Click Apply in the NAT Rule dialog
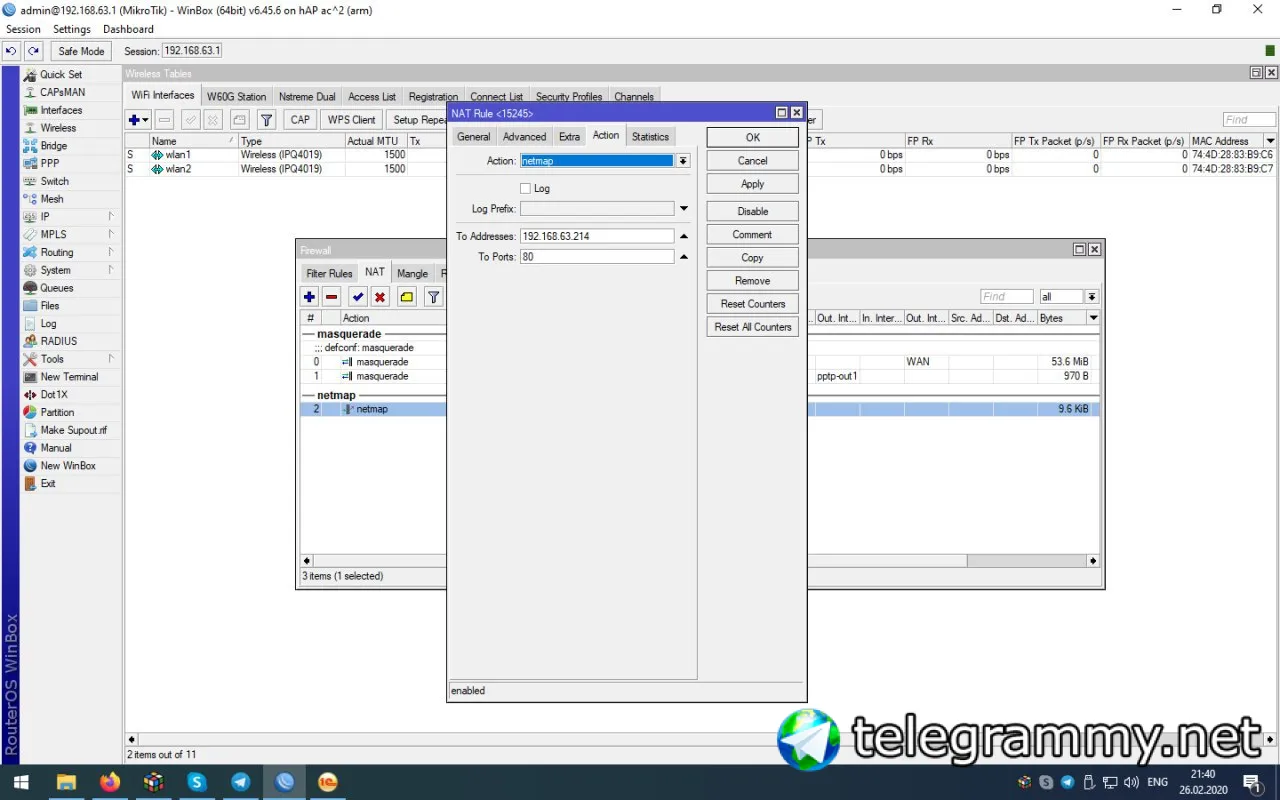The width and height of the screenshot is (1280, 800). click(753, 184)
